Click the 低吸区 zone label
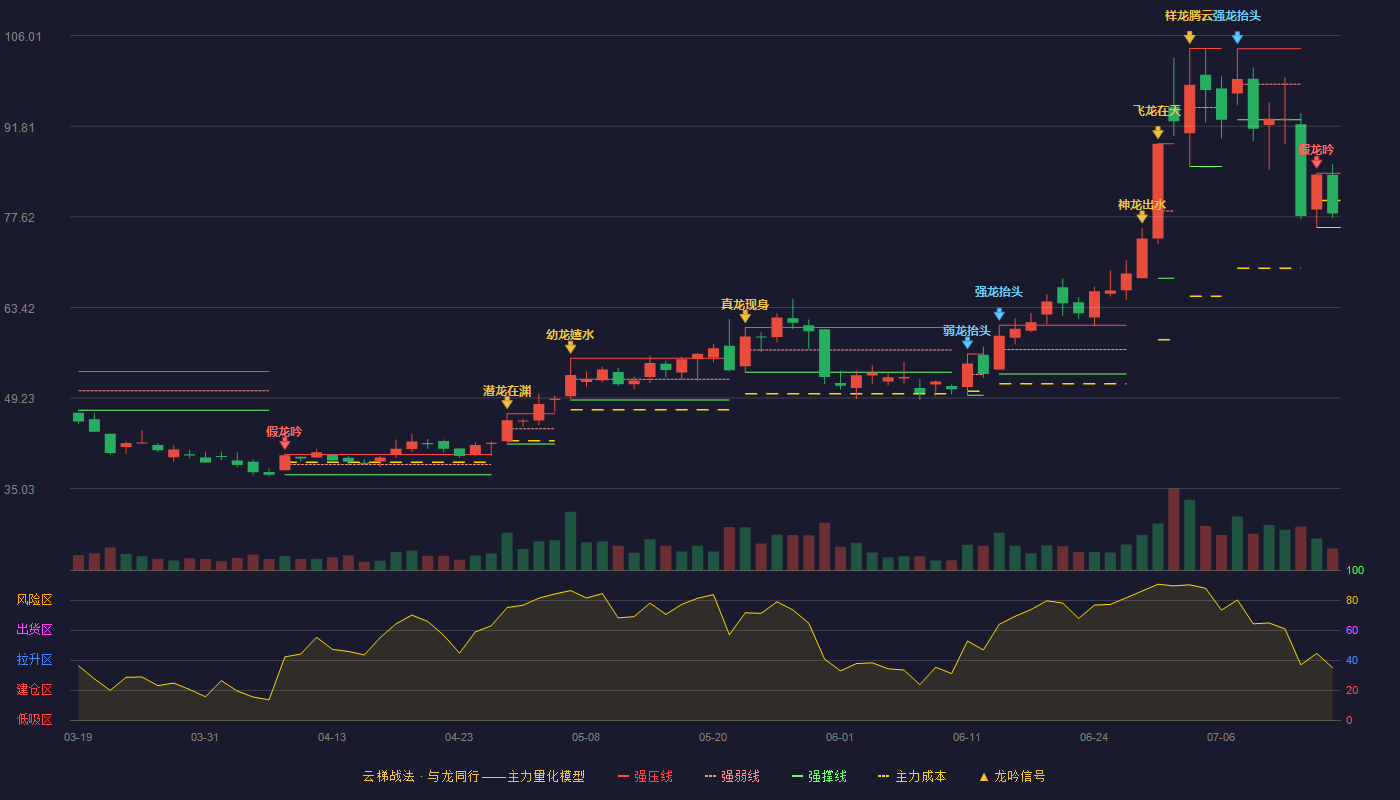 click(x=34, y=719)
